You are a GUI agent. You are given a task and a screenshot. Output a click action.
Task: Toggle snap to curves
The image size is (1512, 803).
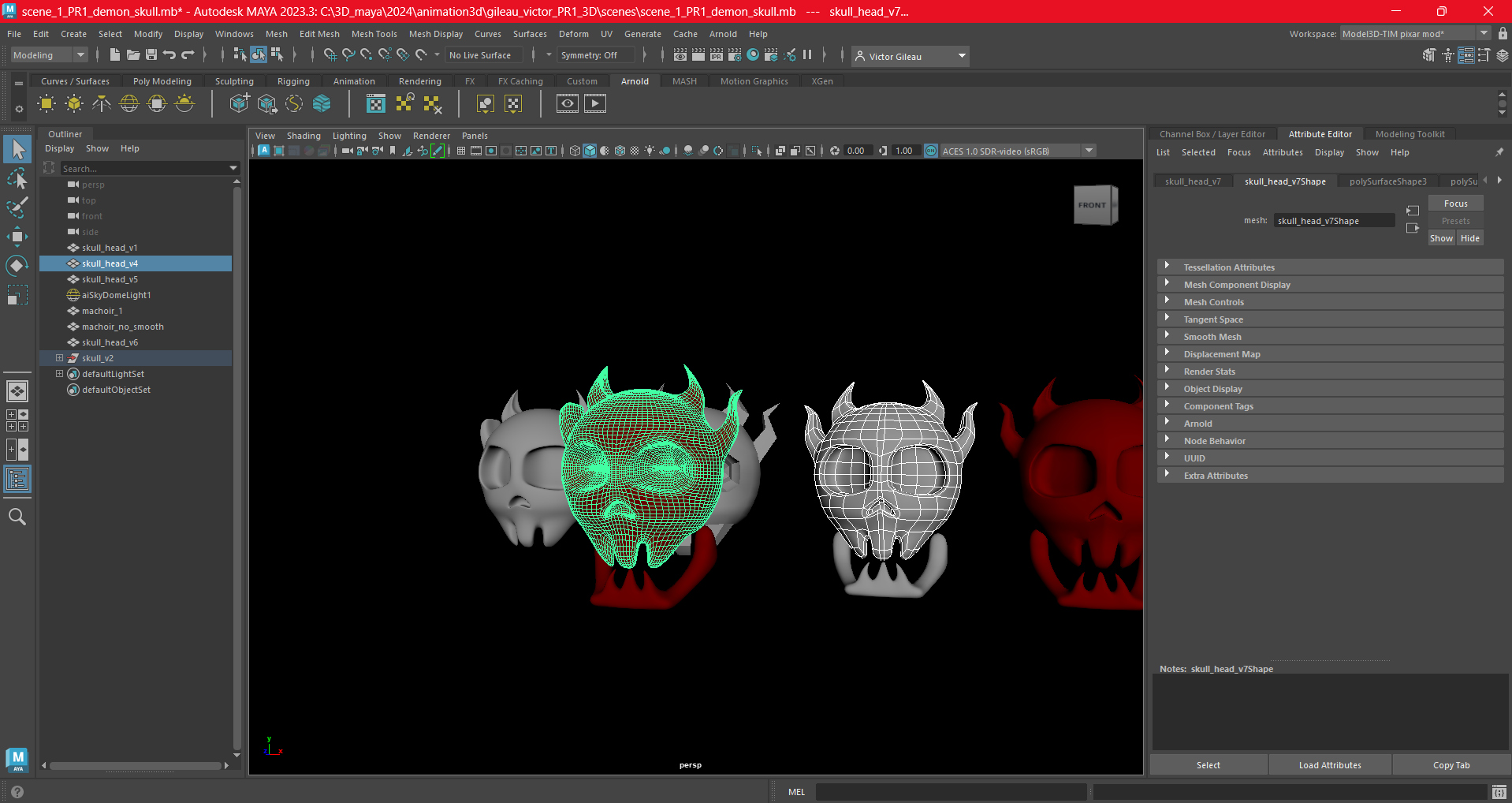point(348,54)
